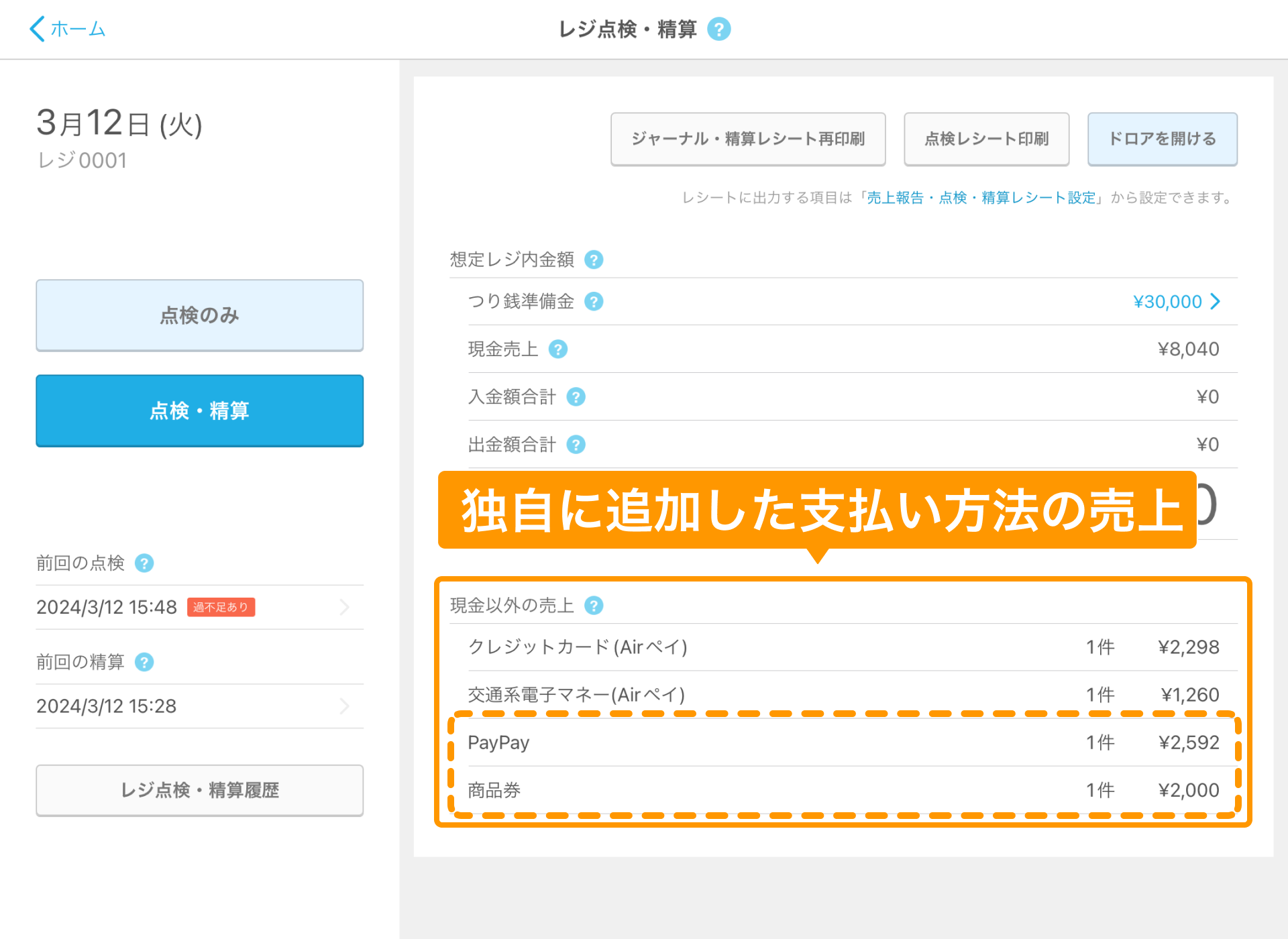
Task: Click the 商品券 row label
Action: pyautogui.click(x=494, y=790)
